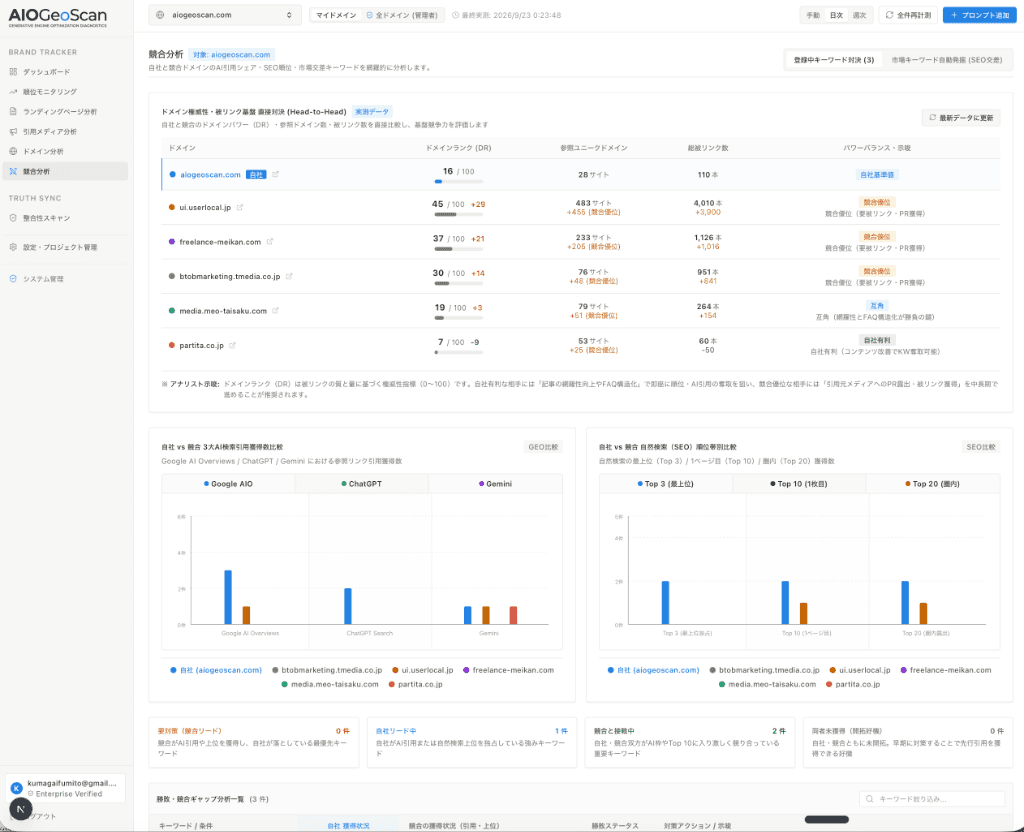Select Top 3 (最上位) chart tab
Screen dimensions: 1024x832
pyautogui.click(x=665, y=484)
